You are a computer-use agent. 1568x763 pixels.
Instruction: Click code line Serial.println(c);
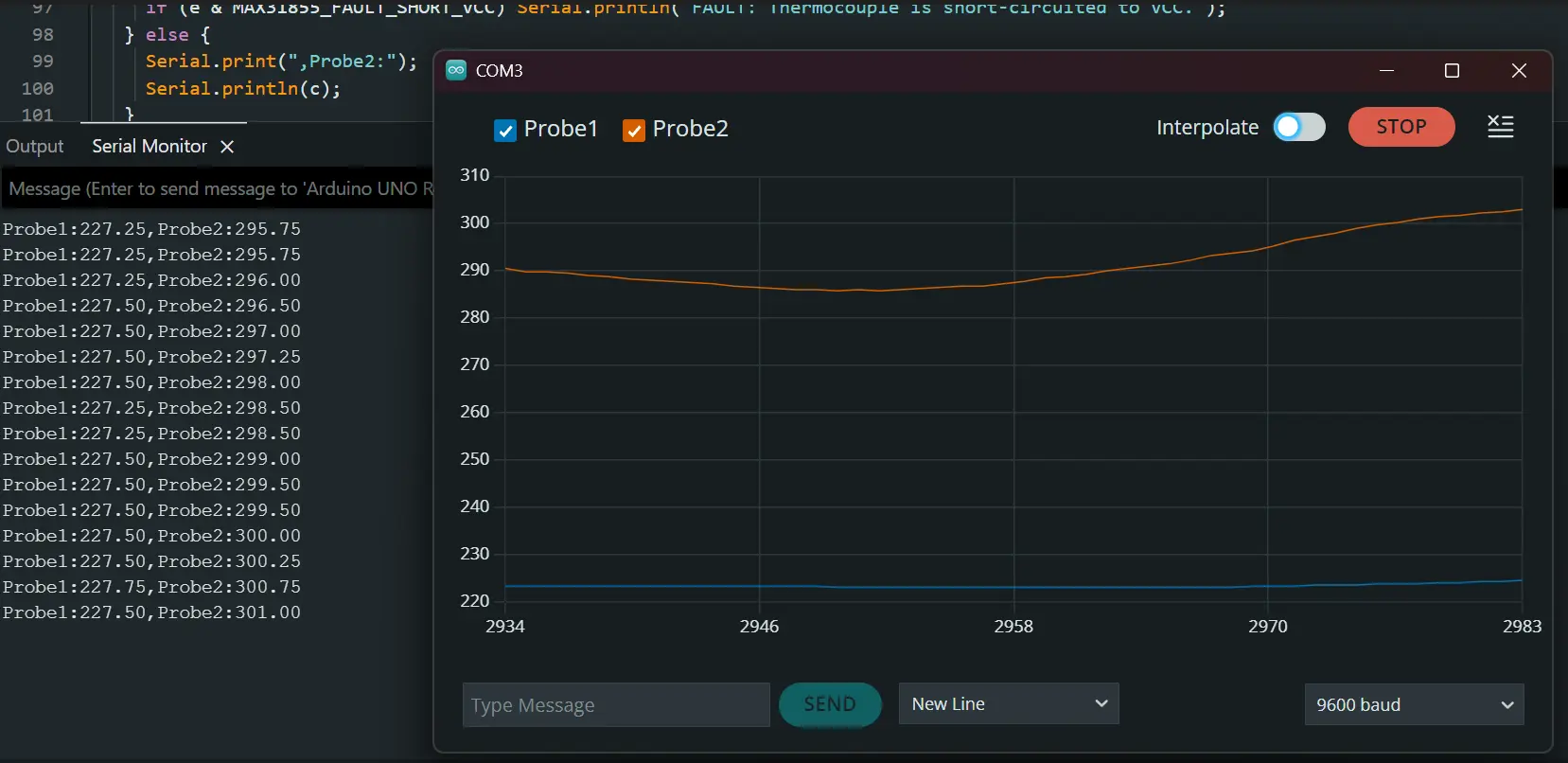click(x=243, y=88)
